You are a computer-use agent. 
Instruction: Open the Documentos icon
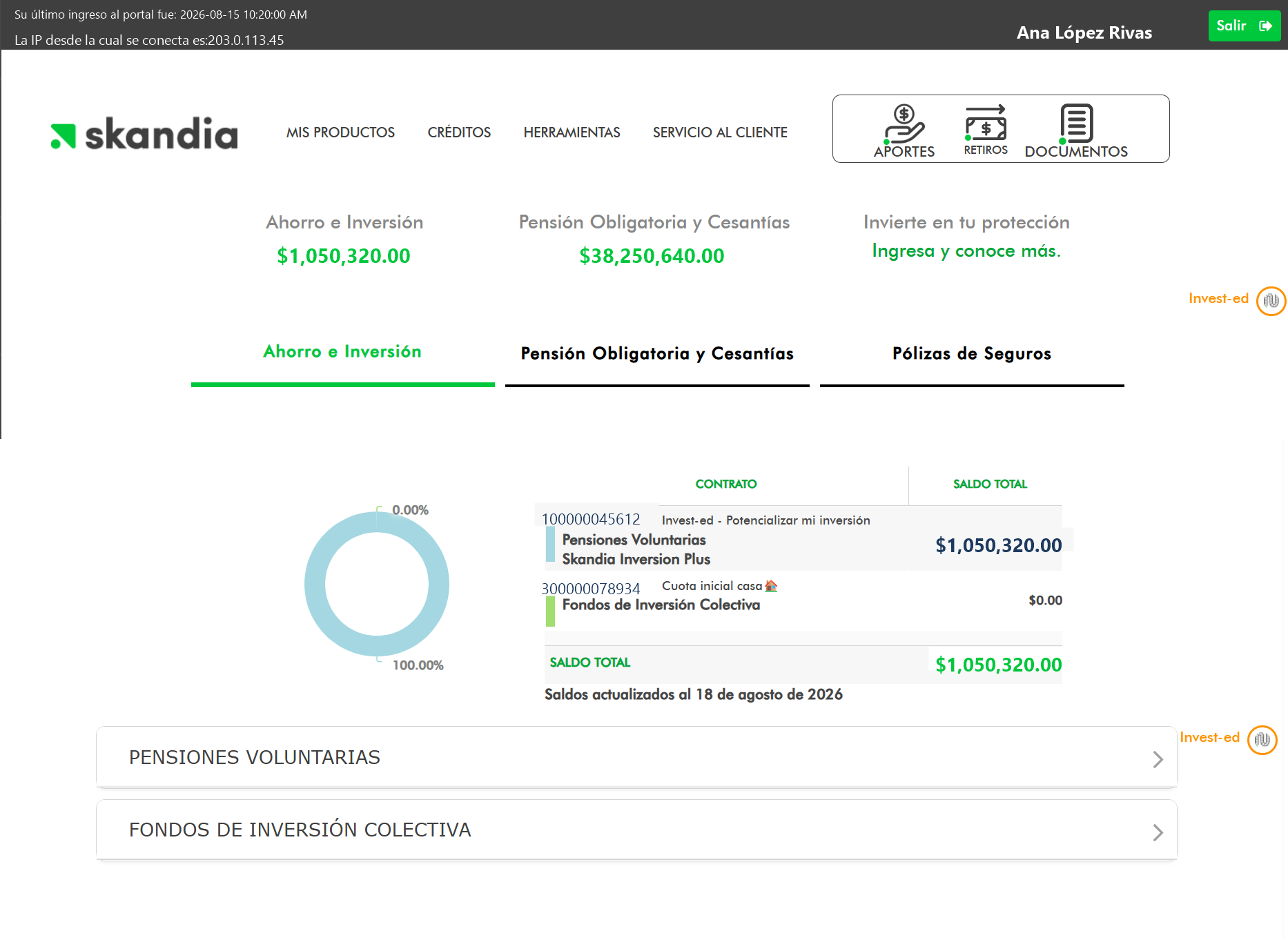point(1076,130)
